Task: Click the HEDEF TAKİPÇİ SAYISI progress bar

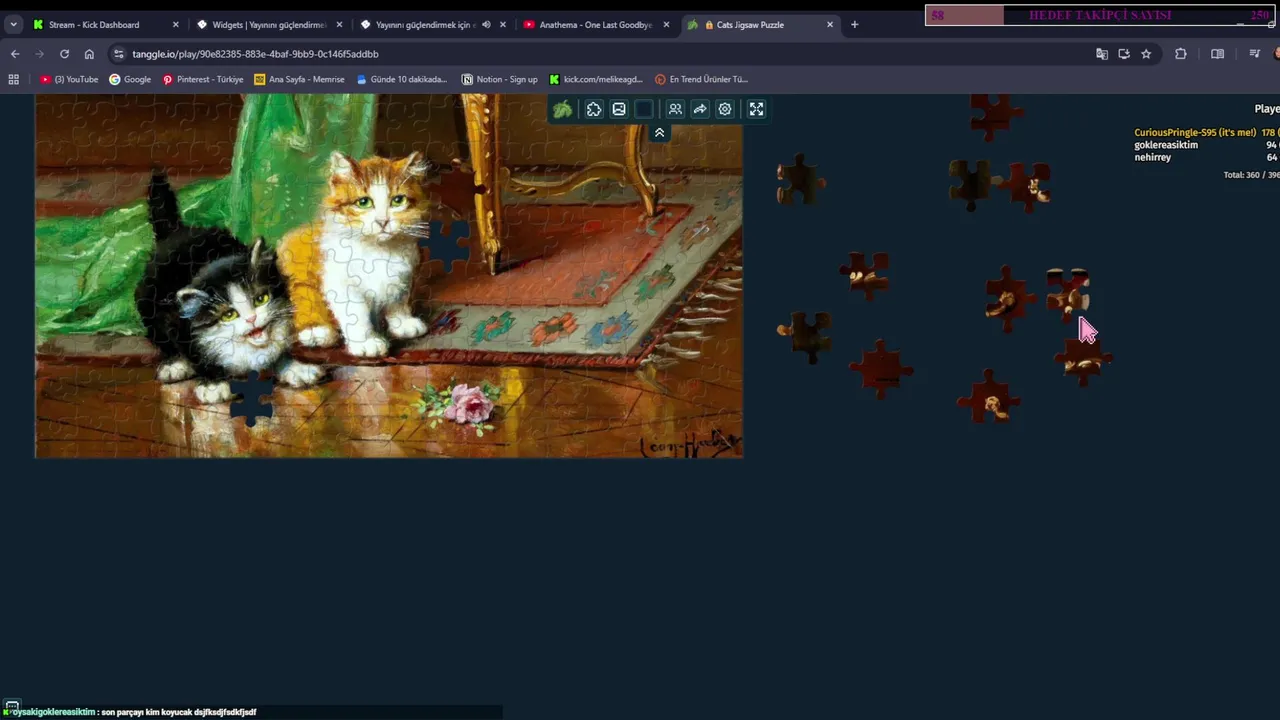Action: tap(1100, 15)
